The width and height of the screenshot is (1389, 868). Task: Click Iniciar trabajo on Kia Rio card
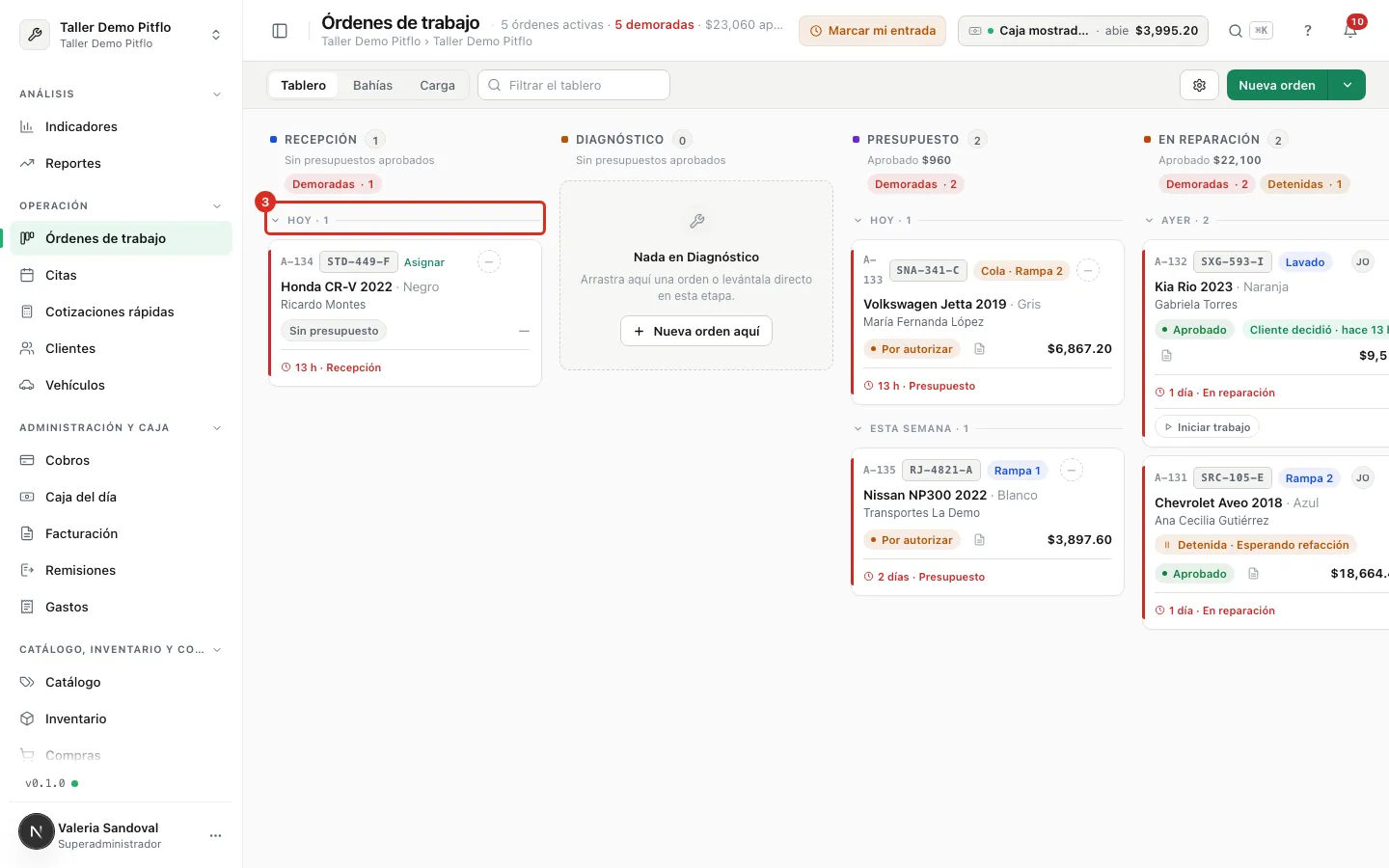[x=1207, y=427]
